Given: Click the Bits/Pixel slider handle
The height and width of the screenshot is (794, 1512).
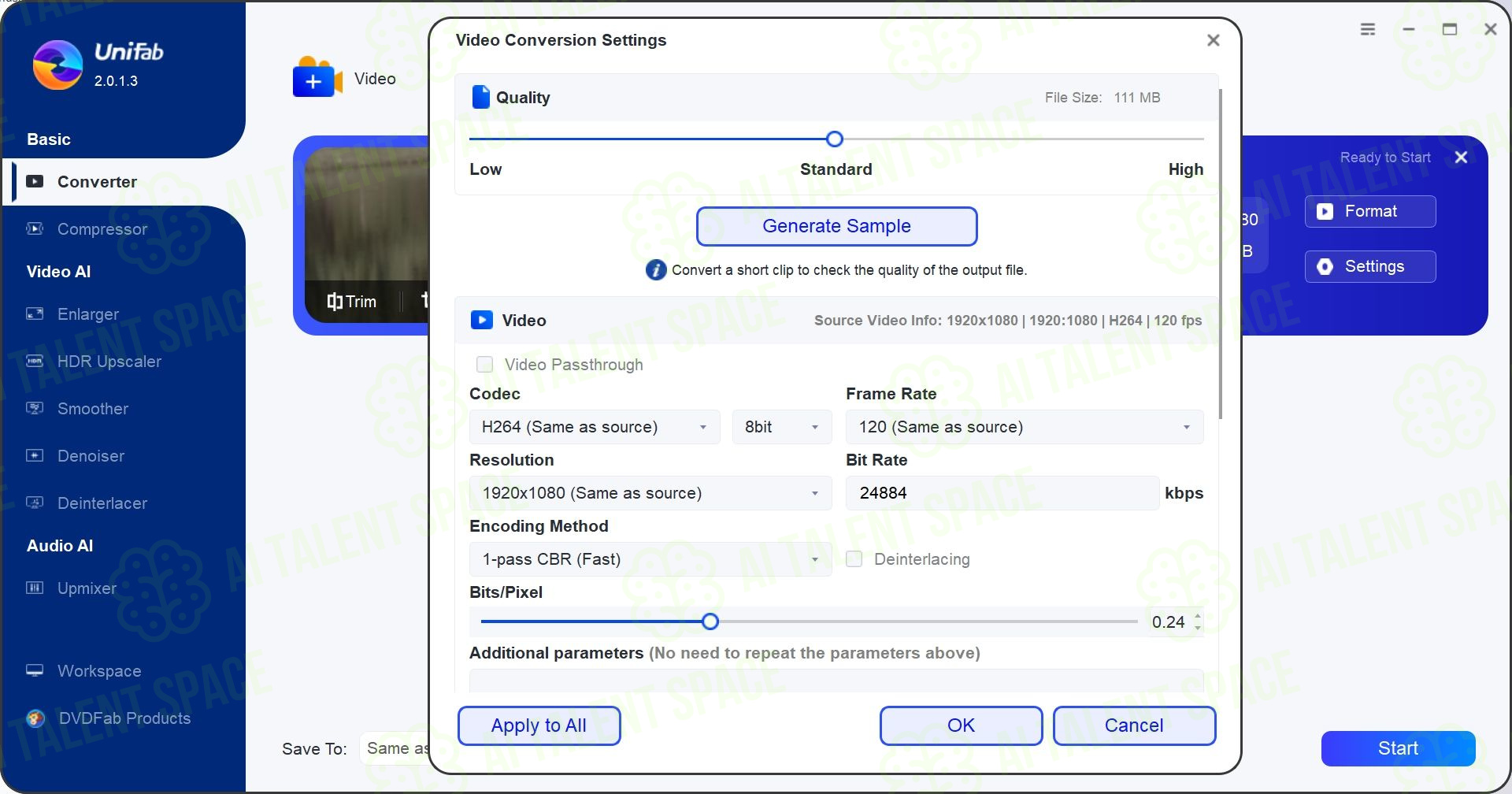Looking at the screenshot, I should point(710,621).
